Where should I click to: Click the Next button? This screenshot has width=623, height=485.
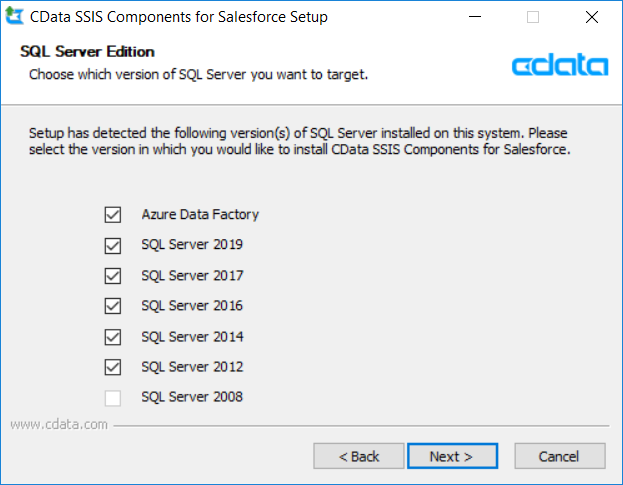tap(452, 456)
